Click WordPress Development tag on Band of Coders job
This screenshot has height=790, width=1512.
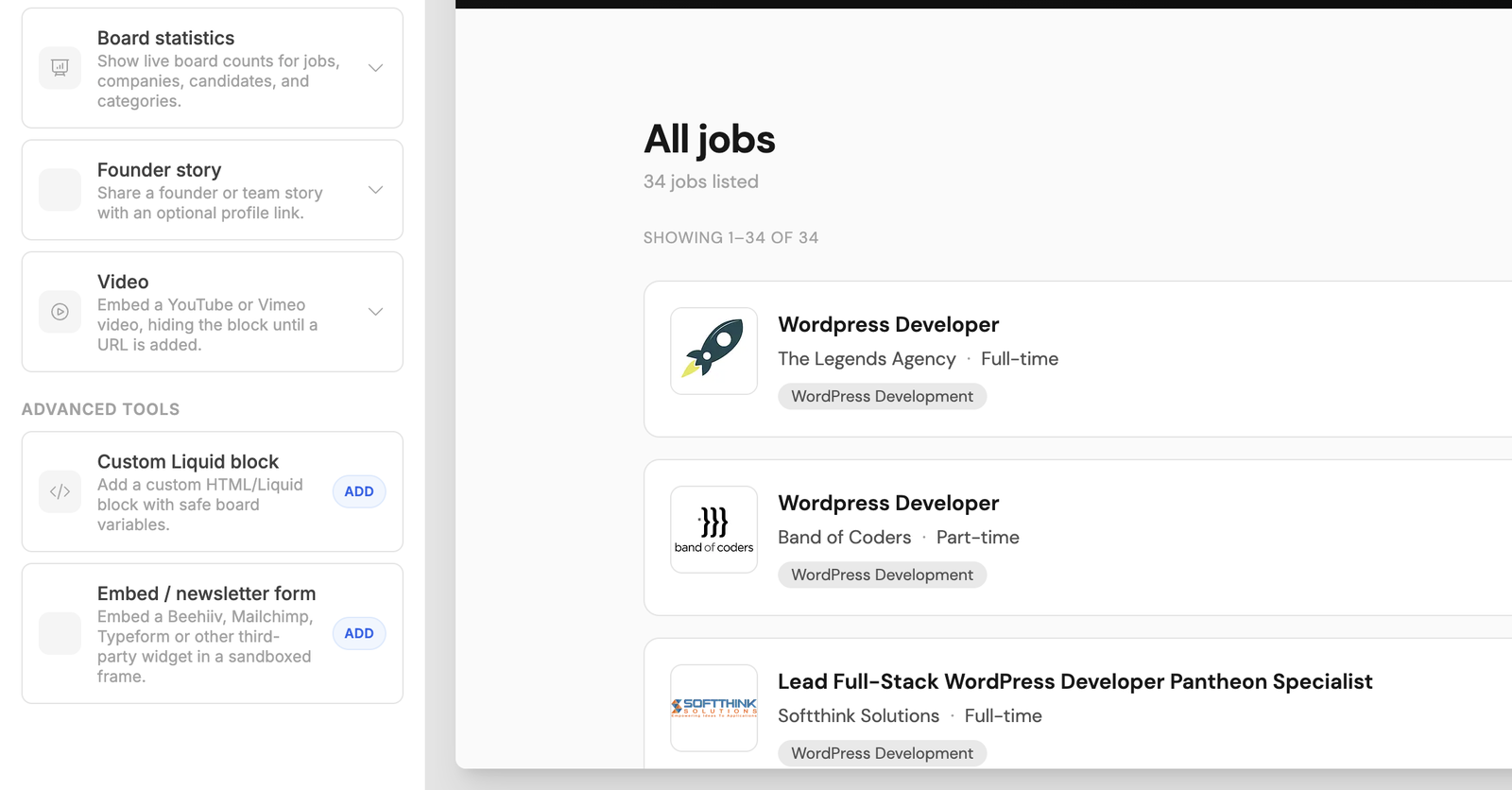point(882,575)
